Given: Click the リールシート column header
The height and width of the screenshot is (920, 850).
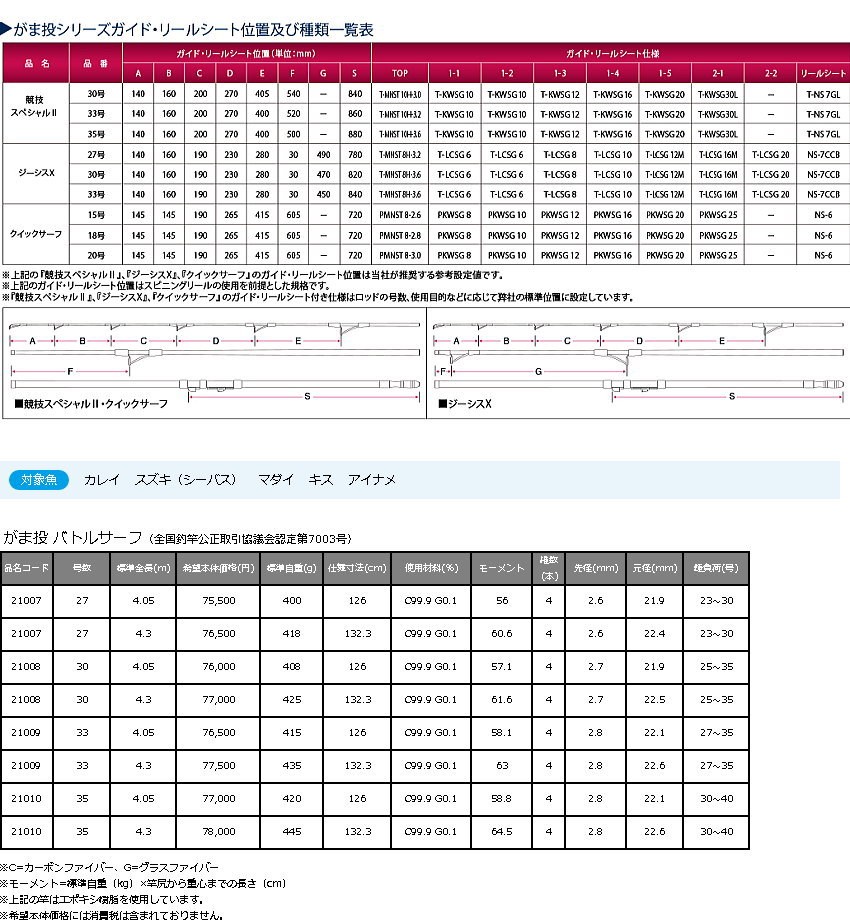Looking at the screenshot, I should coord(823,73).
